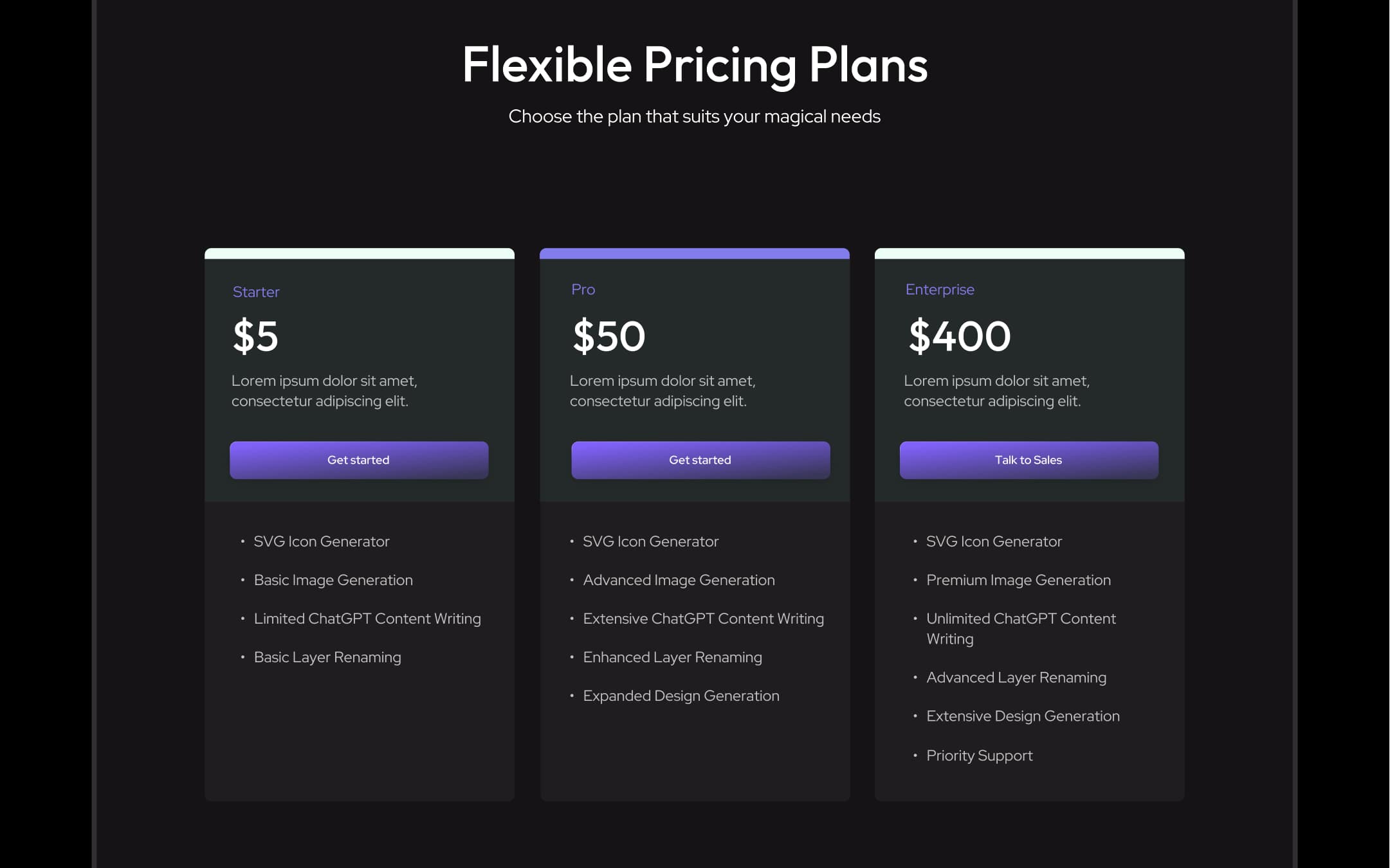Select Priority Support in Enterprise plan
The height and width of the screenshot is (868, 1390).
(980, 755)
